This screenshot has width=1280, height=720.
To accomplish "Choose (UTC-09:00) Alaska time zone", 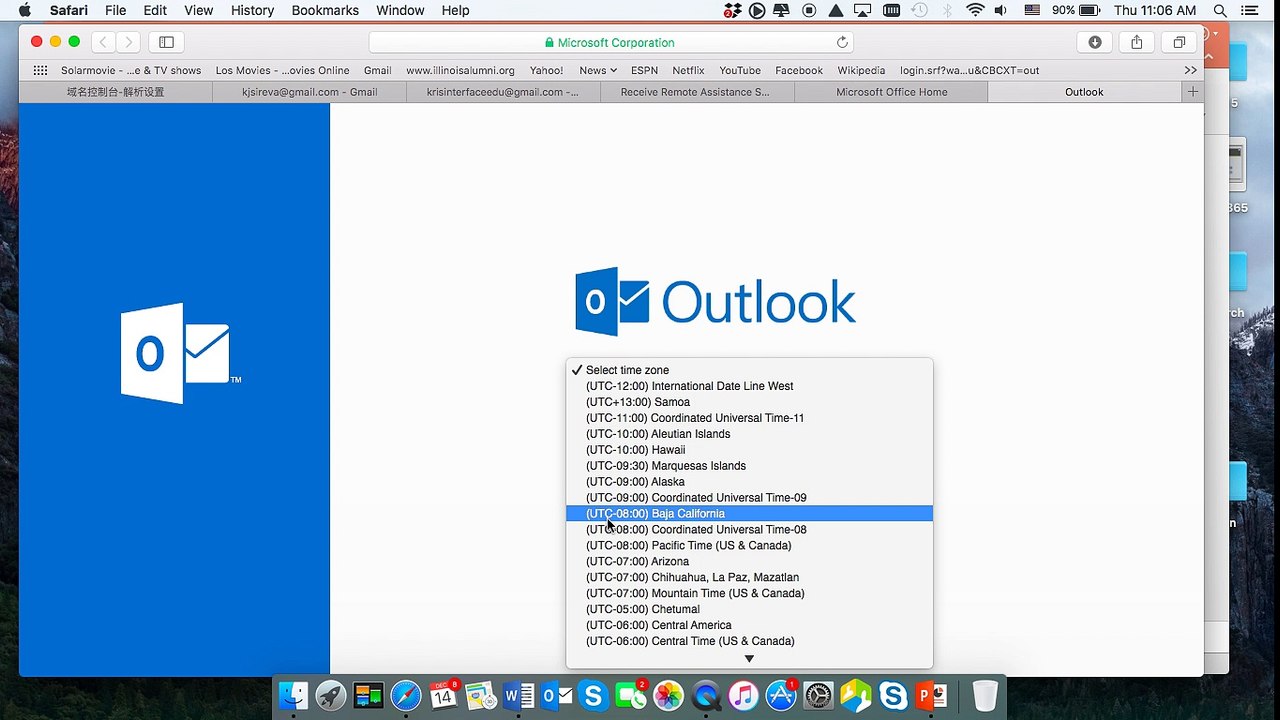I will coord(749,481).
